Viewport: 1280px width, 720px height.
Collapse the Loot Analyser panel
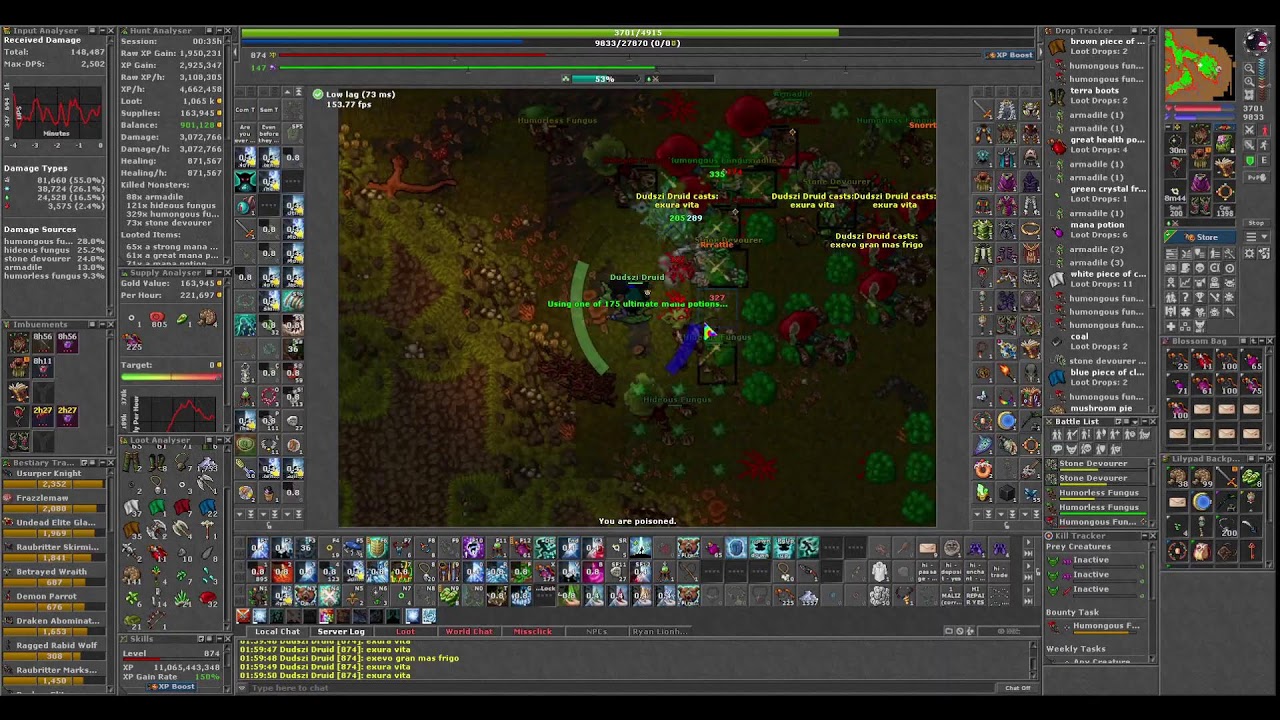point(219,441)
